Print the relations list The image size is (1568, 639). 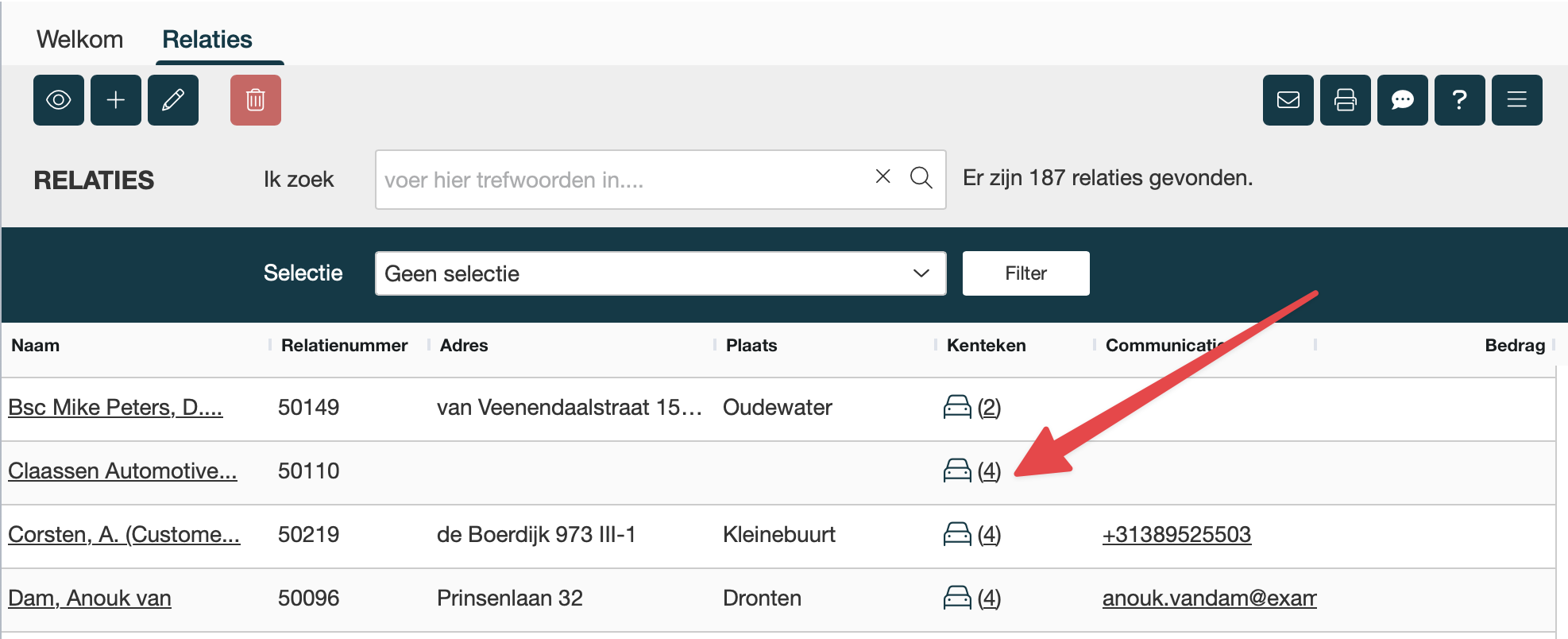[x=1345, y=100]
